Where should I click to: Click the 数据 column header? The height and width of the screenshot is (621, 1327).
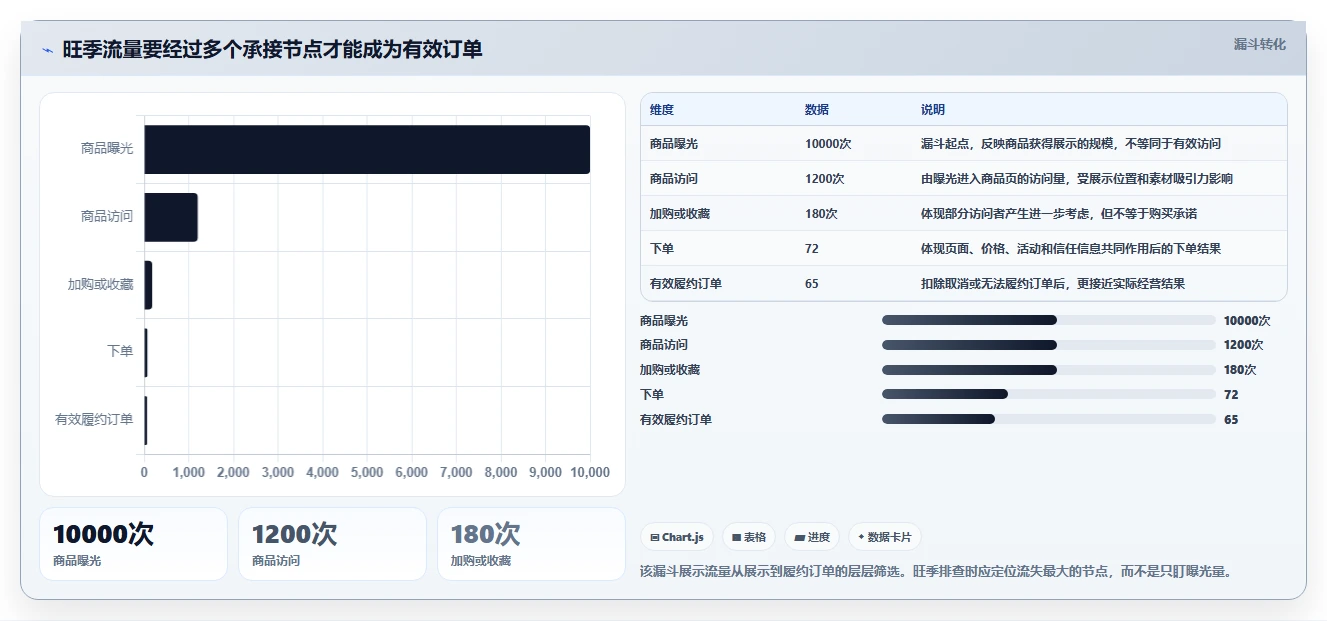[x=817, y=110]
